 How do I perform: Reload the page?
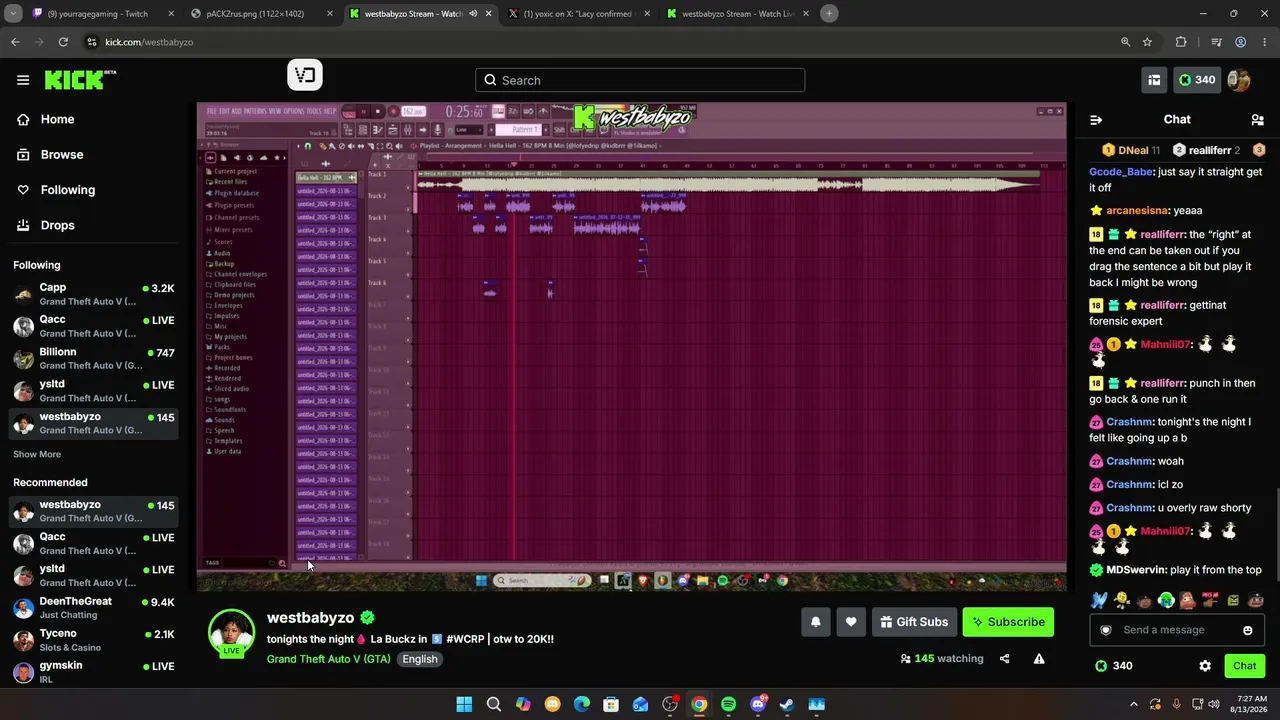[63, 42]
